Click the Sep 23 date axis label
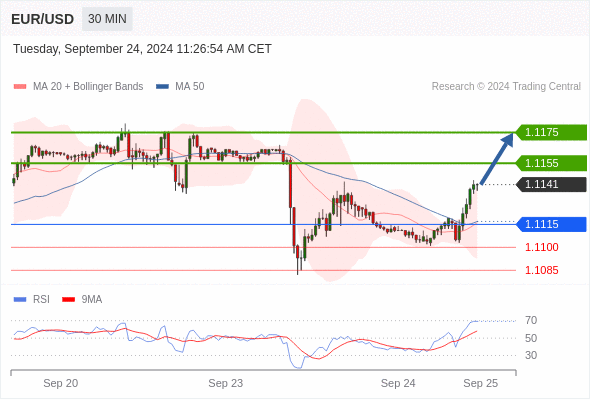 pyautogui.click(x=226, y=383)
